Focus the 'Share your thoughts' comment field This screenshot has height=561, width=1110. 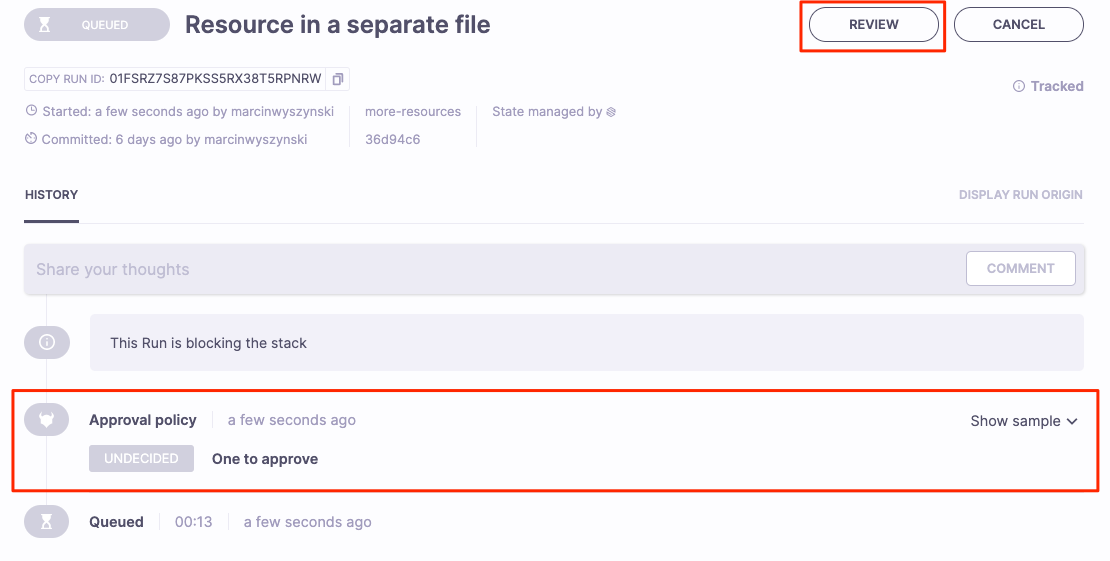click(490, 269)
